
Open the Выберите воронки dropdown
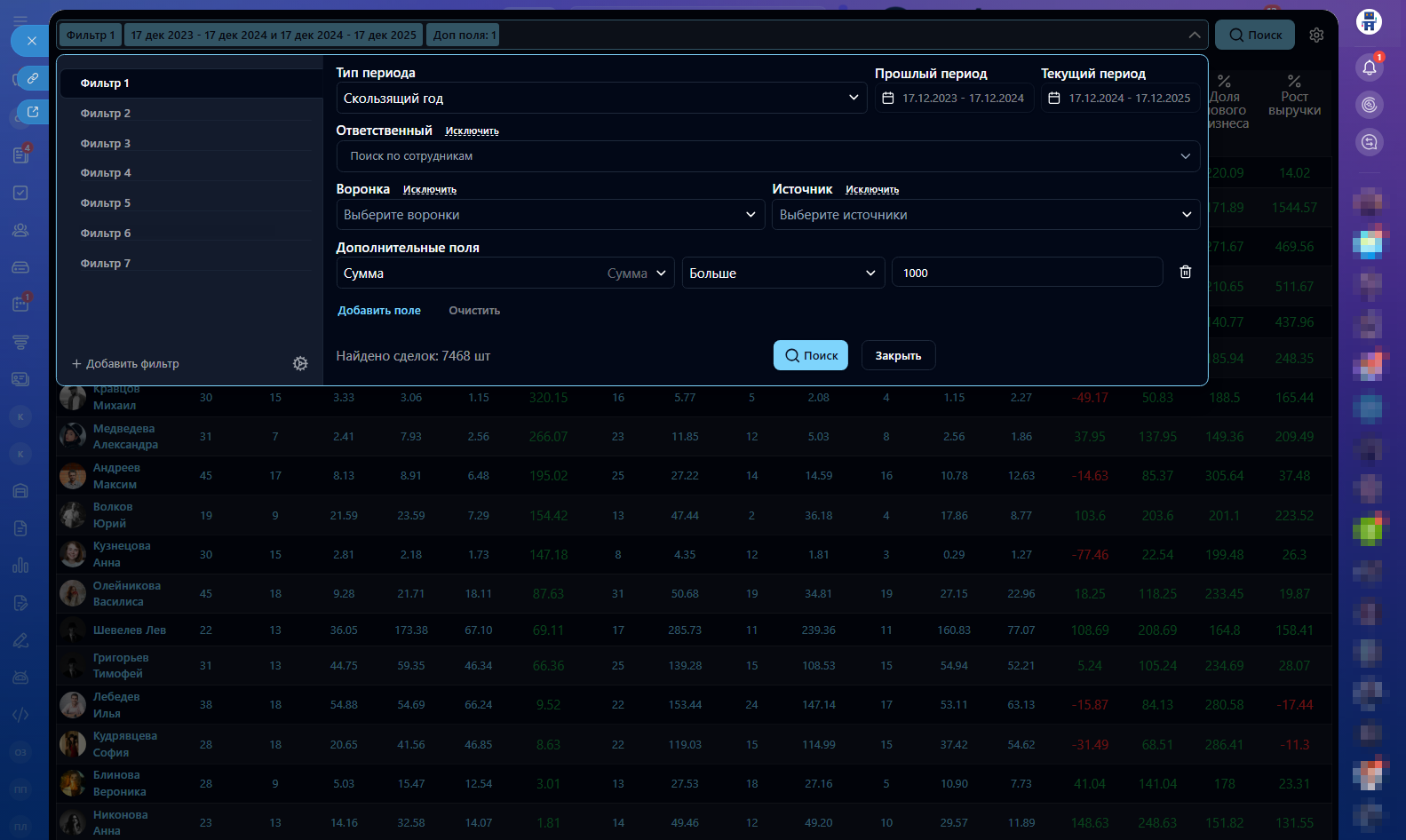click(550, 215)
